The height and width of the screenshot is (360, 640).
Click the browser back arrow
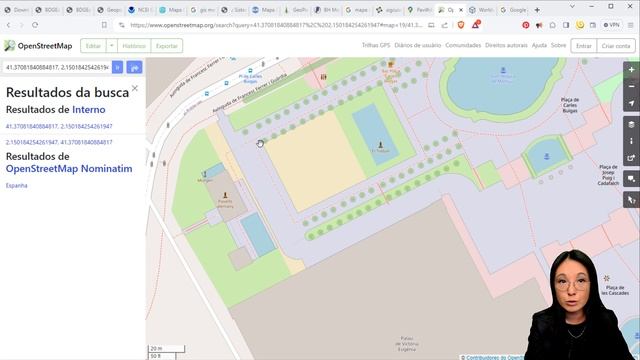pyautogui.click(x=9, y=25)
